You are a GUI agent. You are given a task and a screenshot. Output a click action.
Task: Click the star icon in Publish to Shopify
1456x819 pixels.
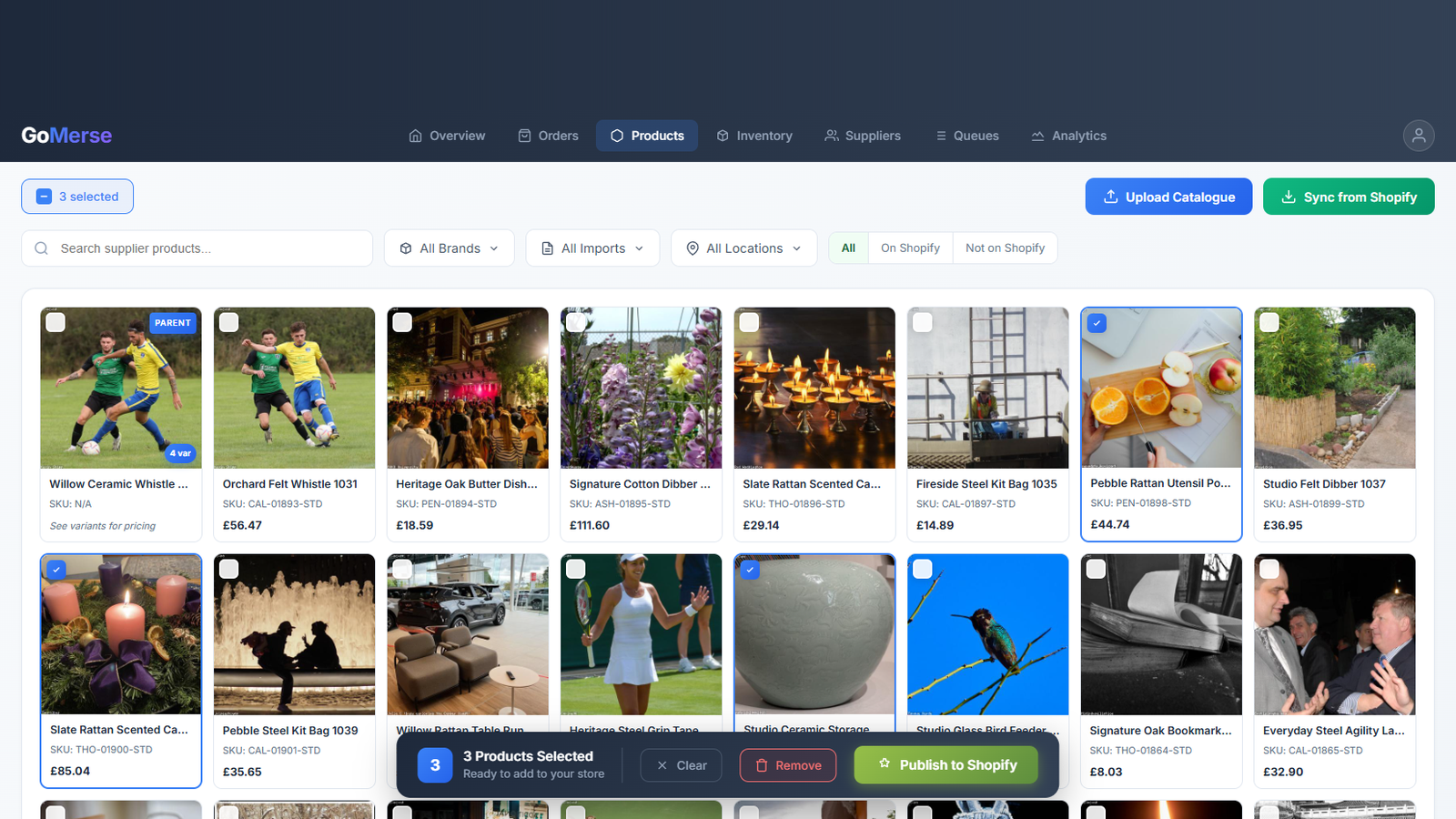click(885, 763)
